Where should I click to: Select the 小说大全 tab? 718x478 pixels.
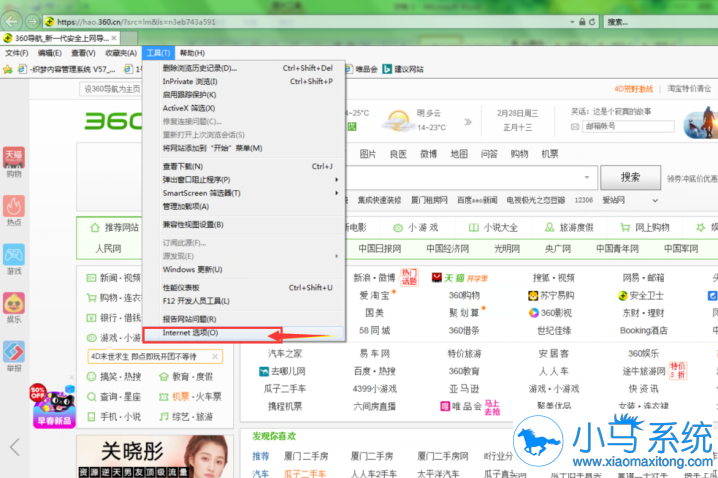tap(493, 228)
